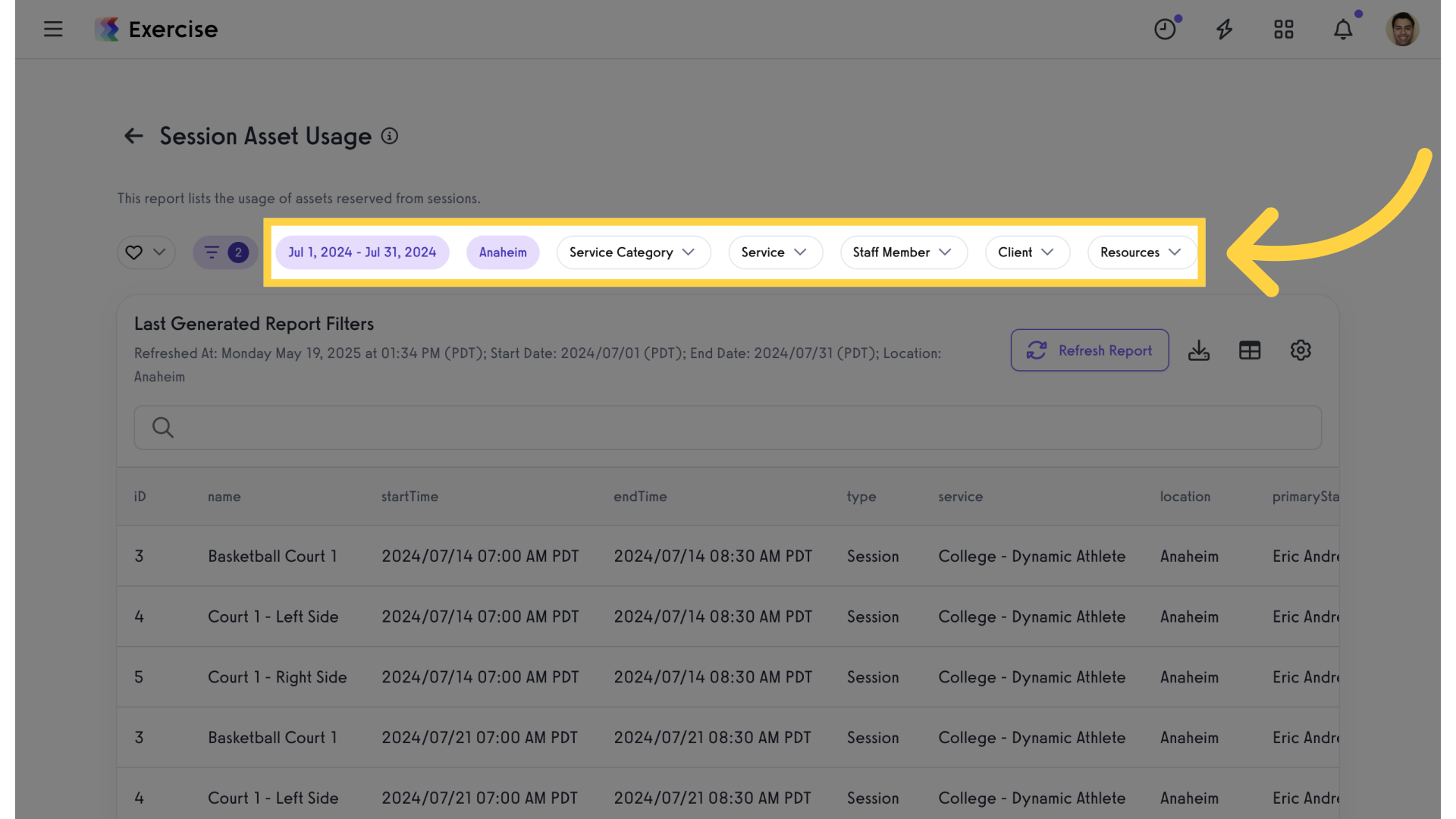
Task: Select Court 1 - Left Side 2024/07/21 row
Action: (728, 795)
